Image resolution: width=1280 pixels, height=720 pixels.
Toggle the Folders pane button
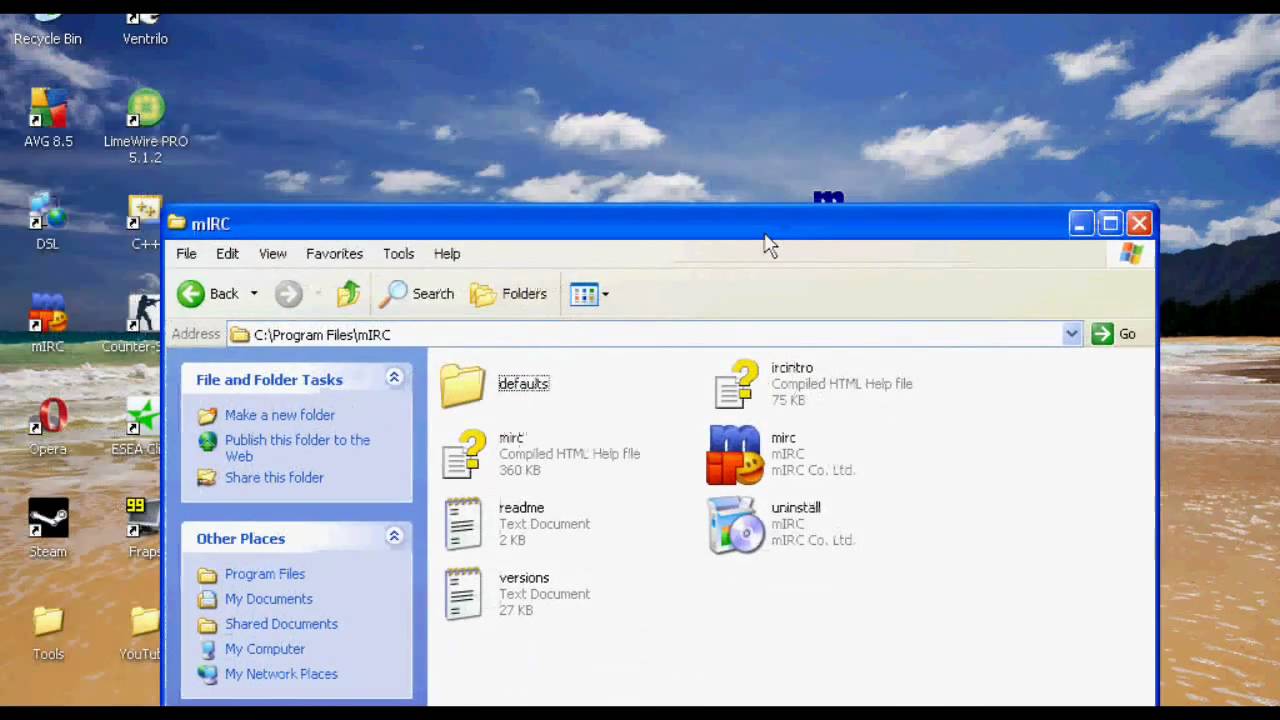click(509, 293)
